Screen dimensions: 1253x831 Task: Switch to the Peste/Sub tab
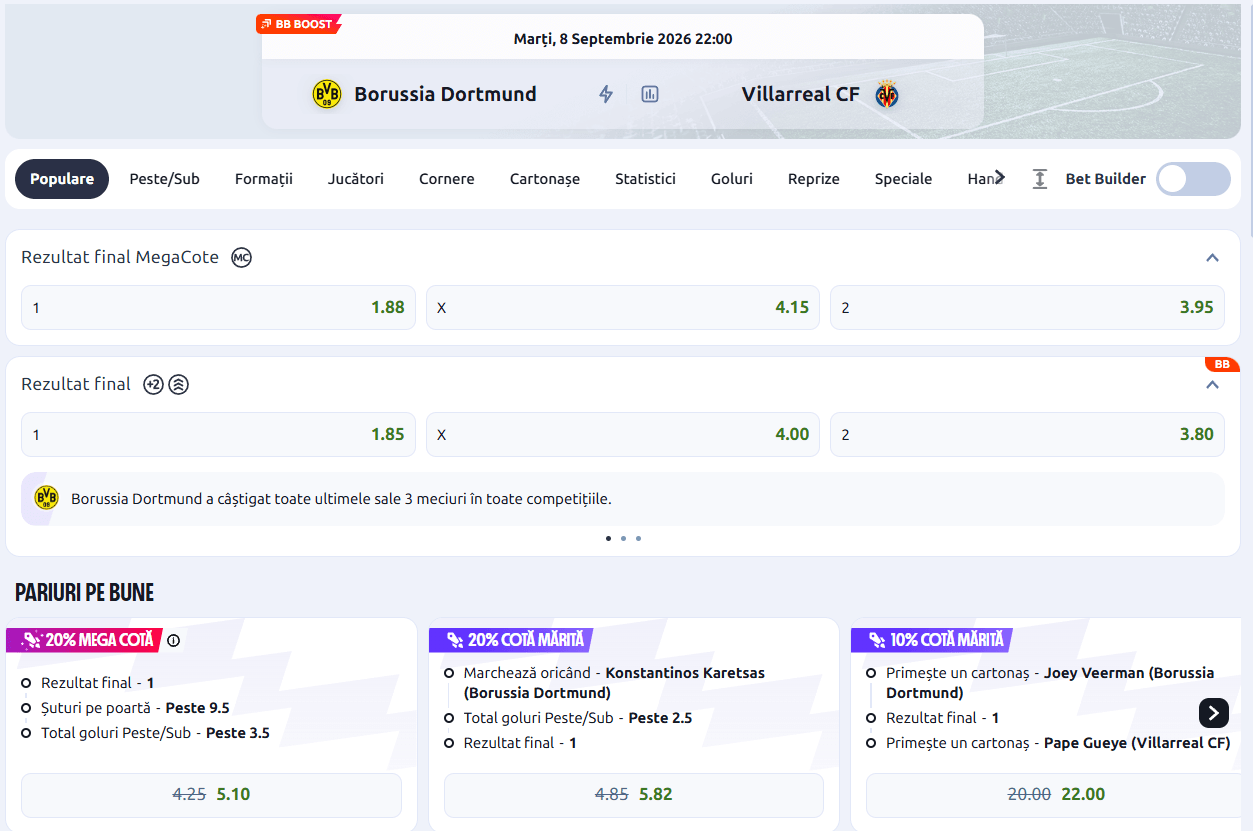[165, 179]
